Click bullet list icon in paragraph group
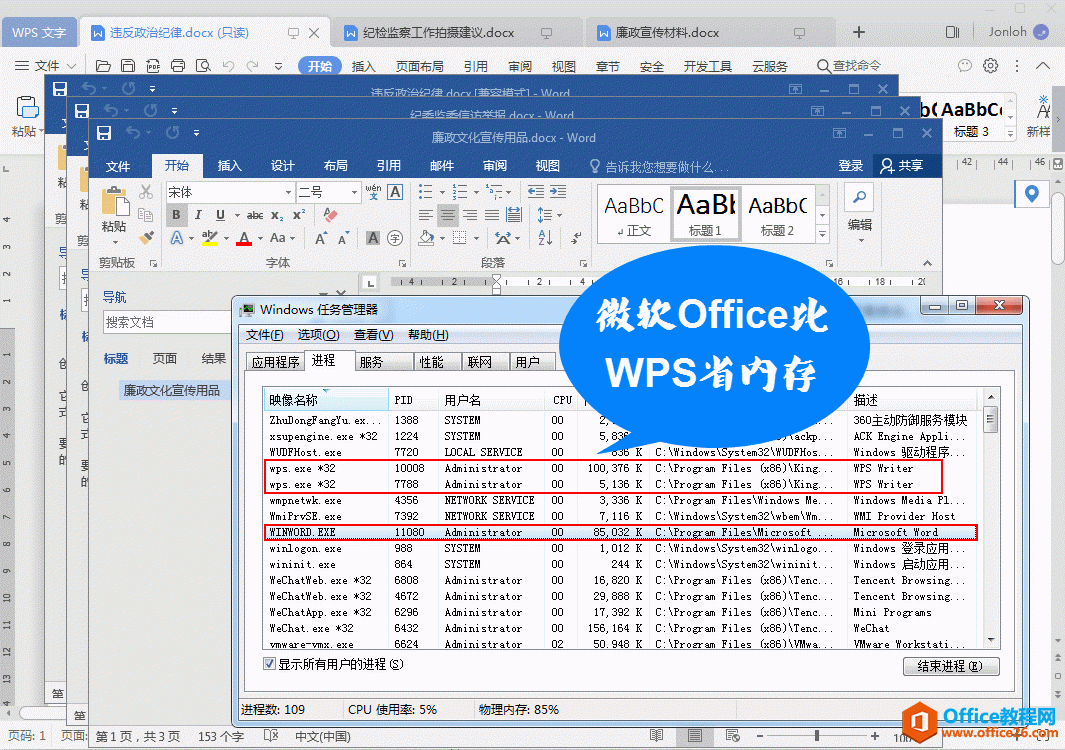Screen dimensions: 1065x750 tap(426, 192)
